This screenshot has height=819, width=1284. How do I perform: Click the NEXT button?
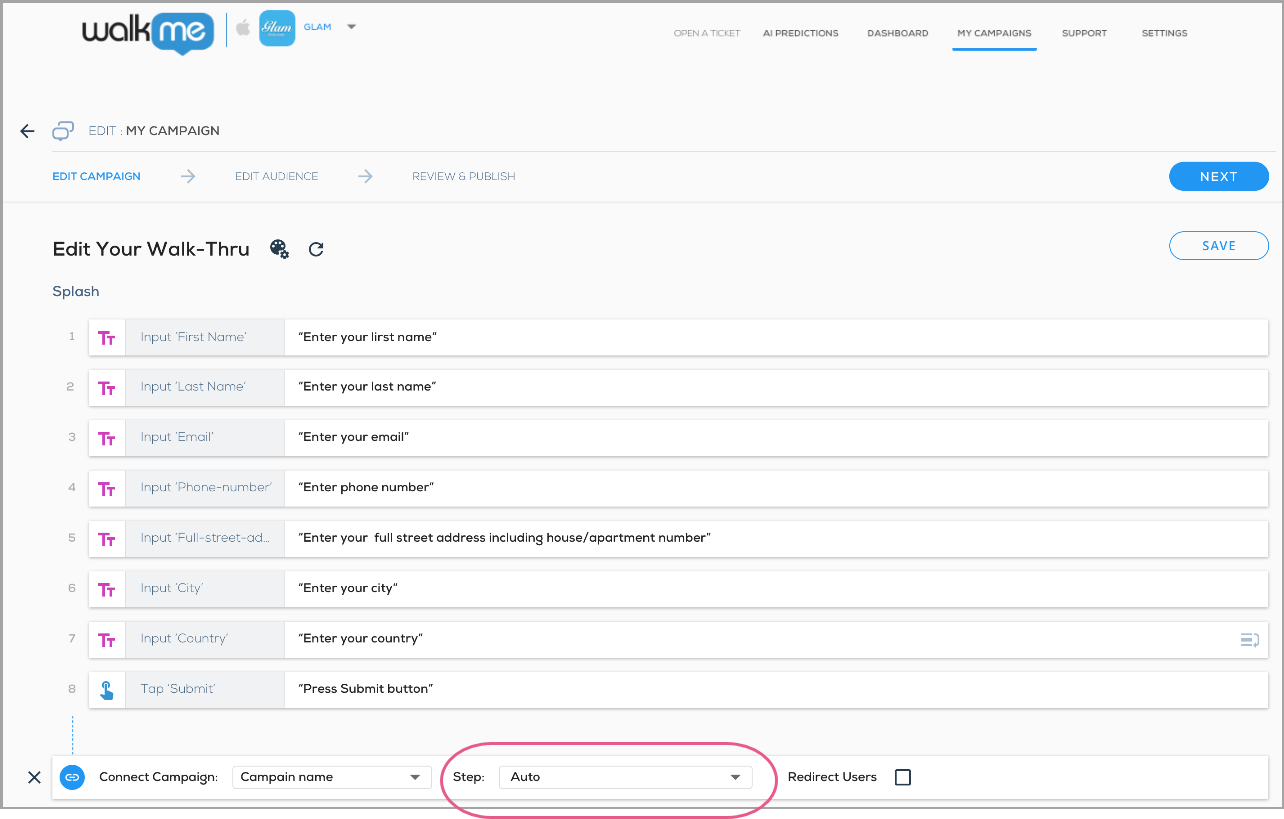(1218, 176)
